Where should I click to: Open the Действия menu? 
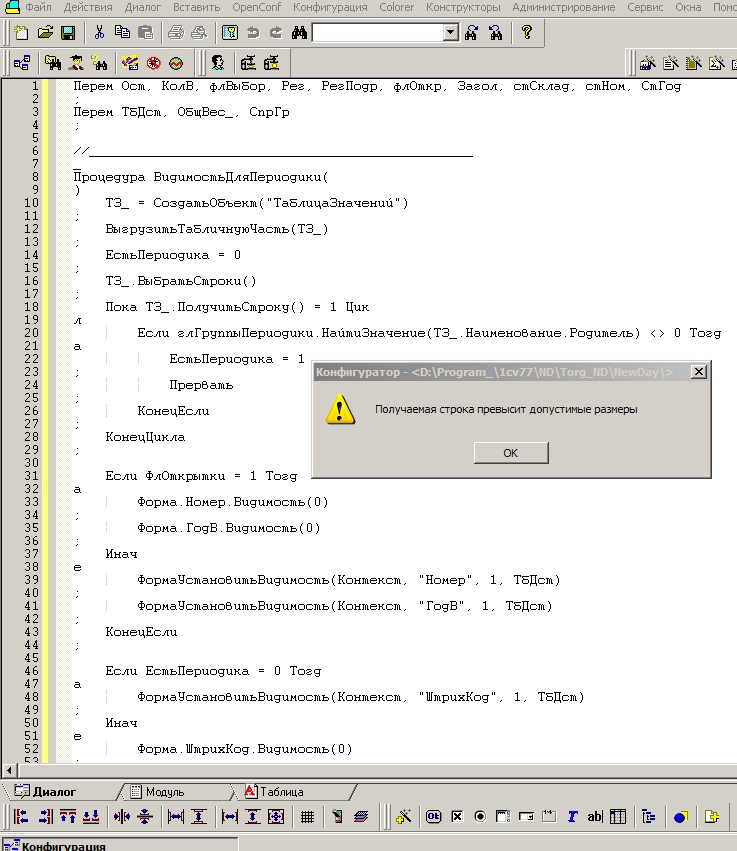88,7
